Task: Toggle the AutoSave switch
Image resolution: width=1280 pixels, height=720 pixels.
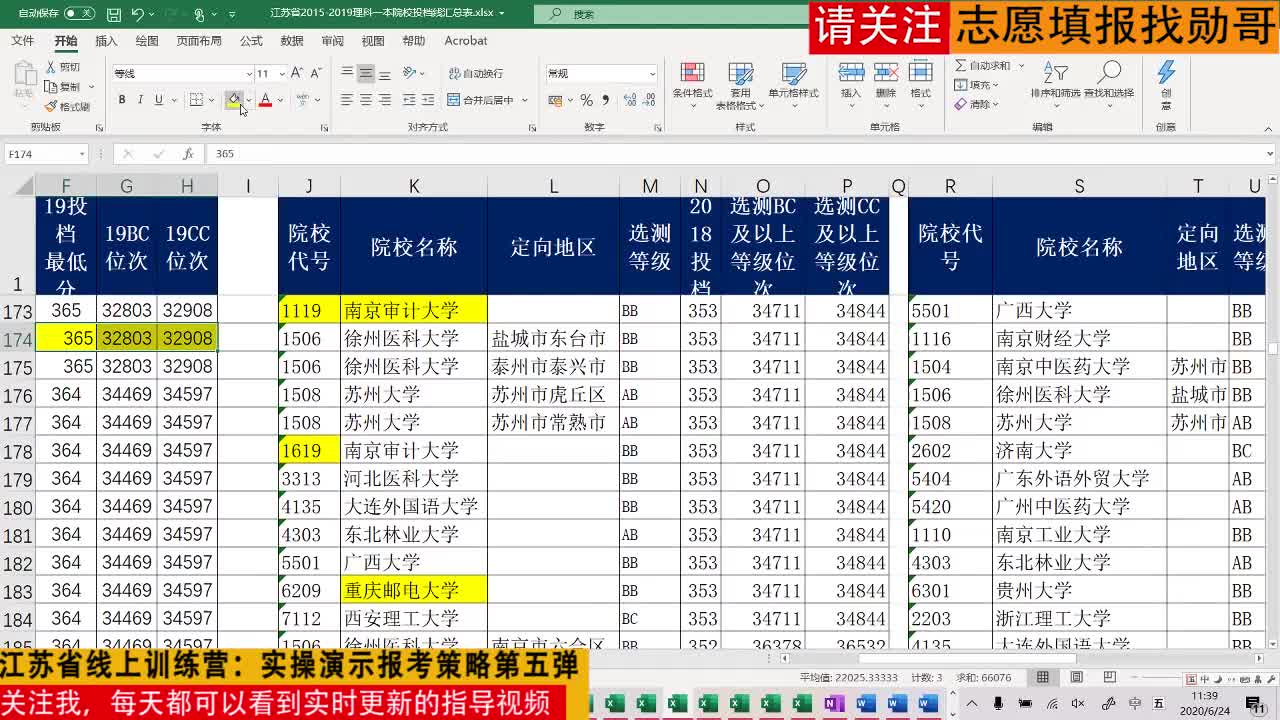Action: coord(79,14)
